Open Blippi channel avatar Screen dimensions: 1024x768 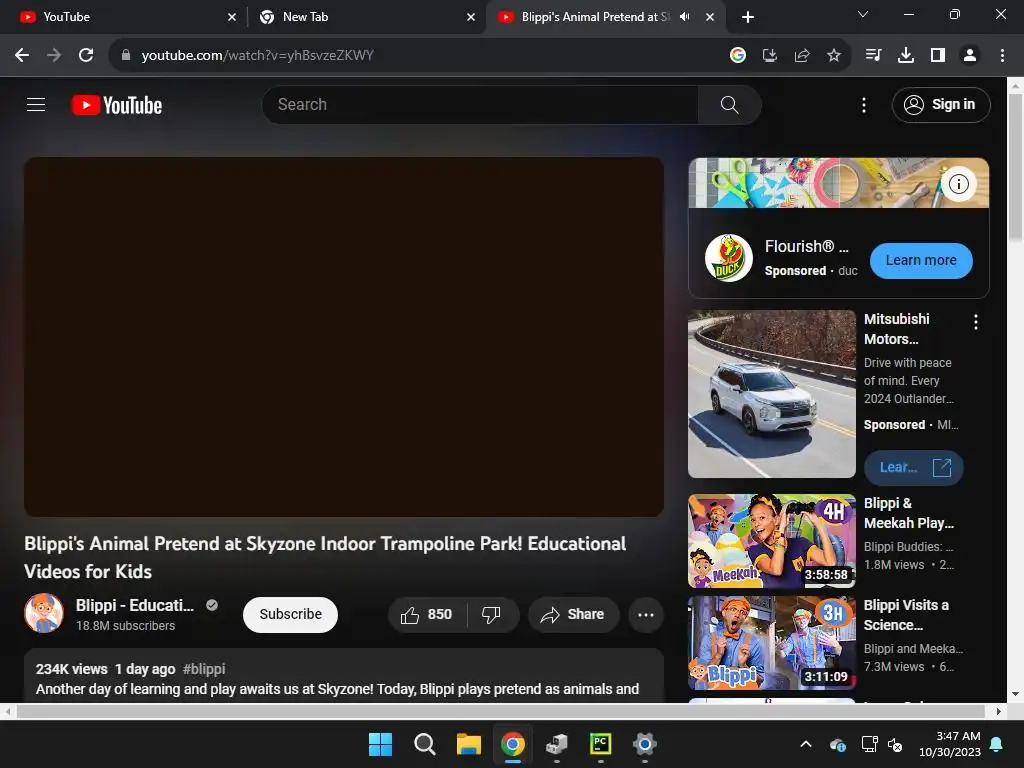pyautogui.click(x=44, y=613)
